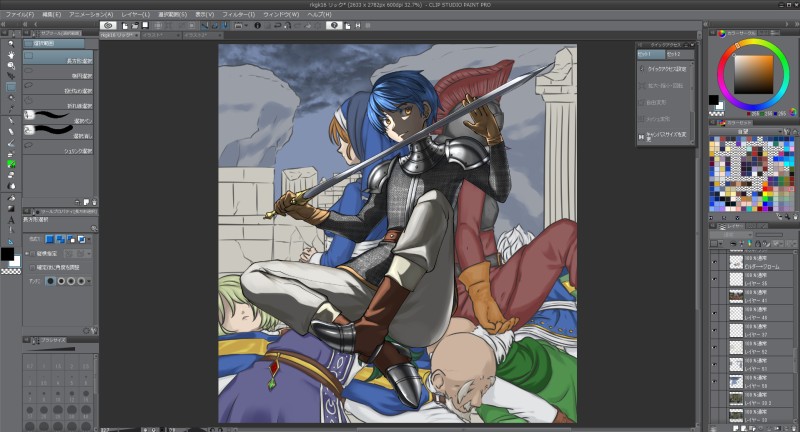Choose 長方形選択 sub tool
The height and width of the screenshot is (432, 800).
[x=58, y=57]
